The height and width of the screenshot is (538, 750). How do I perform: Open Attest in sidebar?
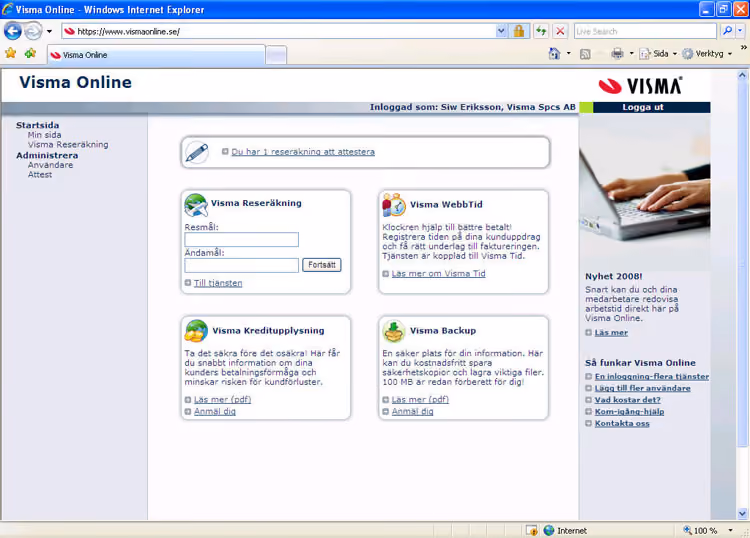(40, 175)
